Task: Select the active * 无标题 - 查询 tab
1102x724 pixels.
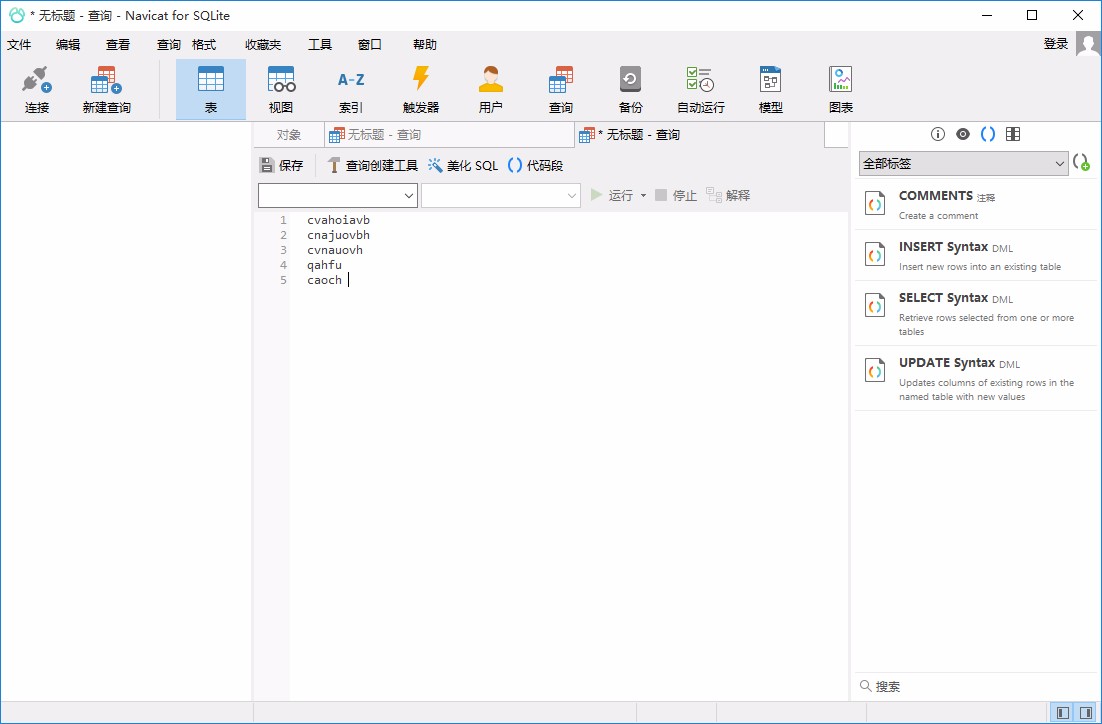Action: pos(699,135)
